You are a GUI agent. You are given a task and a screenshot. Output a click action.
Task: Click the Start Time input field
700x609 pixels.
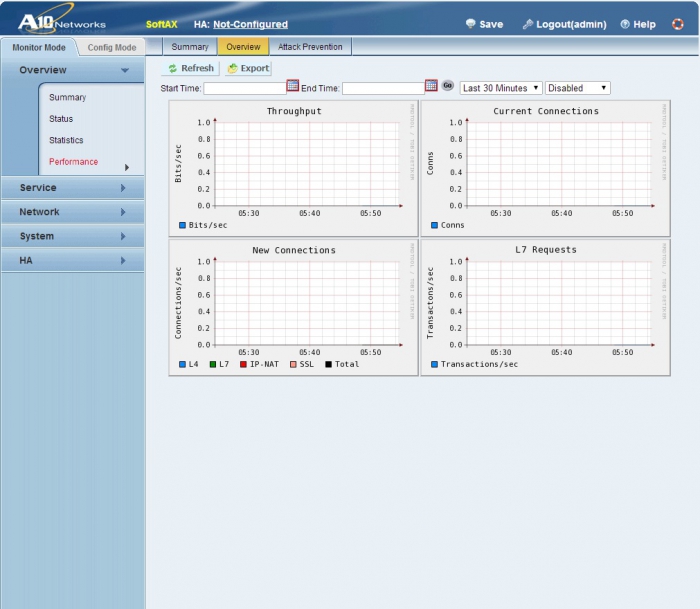(245, 88)
